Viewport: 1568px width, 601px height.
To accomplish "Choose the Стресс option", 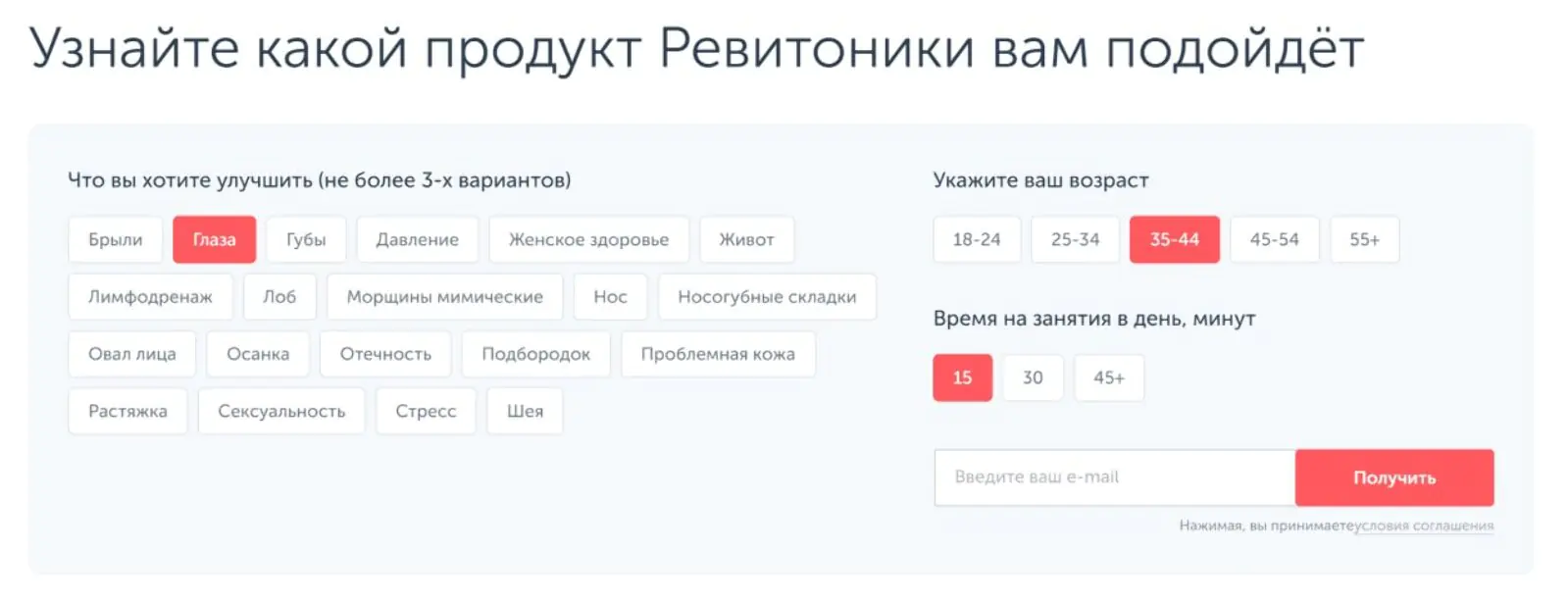I will coord(426,411).
